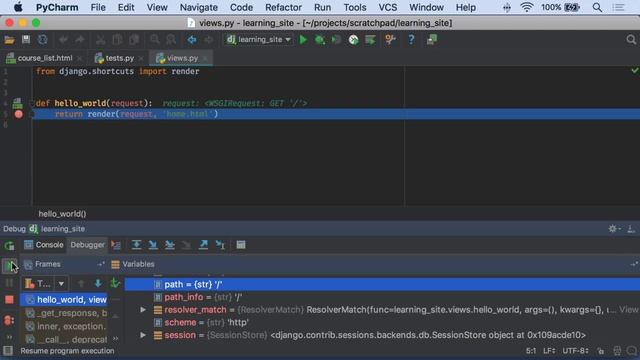This screenshot has width=640, height=360.
Task: Open the learning_site run configuration dropdown
Action: coord(259,40)
